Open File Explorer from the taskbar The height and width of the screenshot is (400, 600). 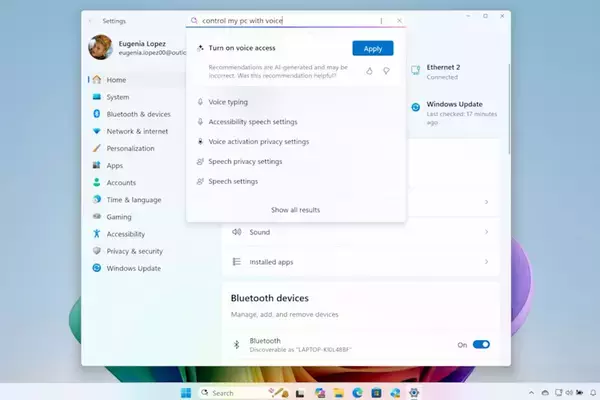pos(338,393)
